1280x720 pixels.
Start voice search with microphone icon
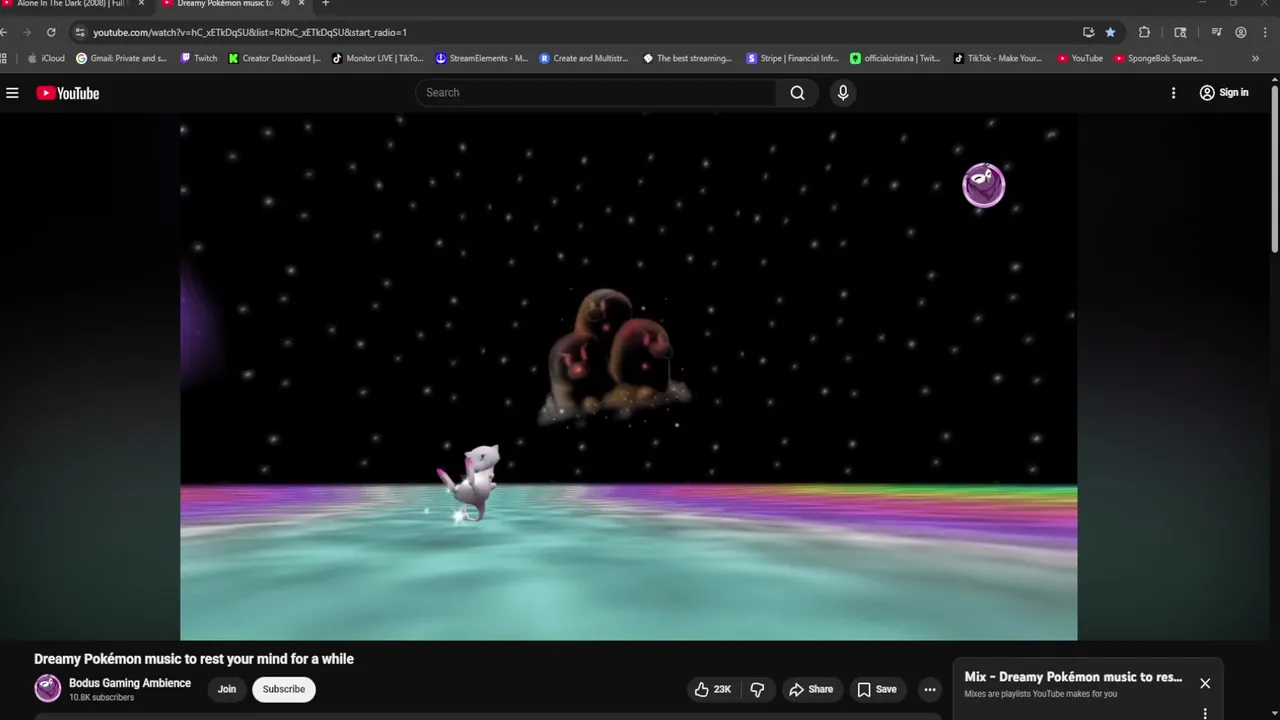pyautogui.click(x=843, y=93)
